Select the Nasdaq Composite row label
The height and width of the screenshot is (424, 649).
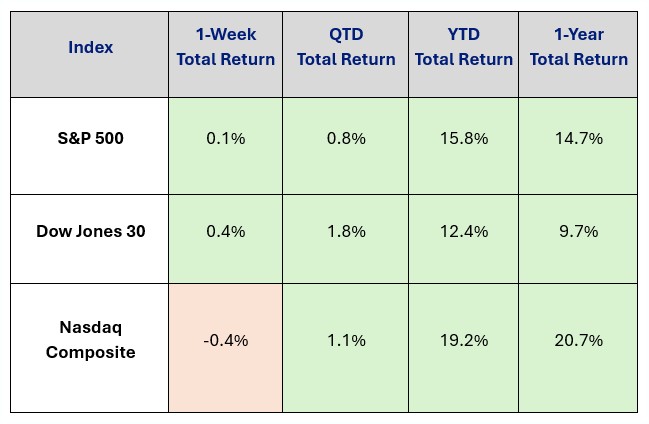[x=90, y=340]
